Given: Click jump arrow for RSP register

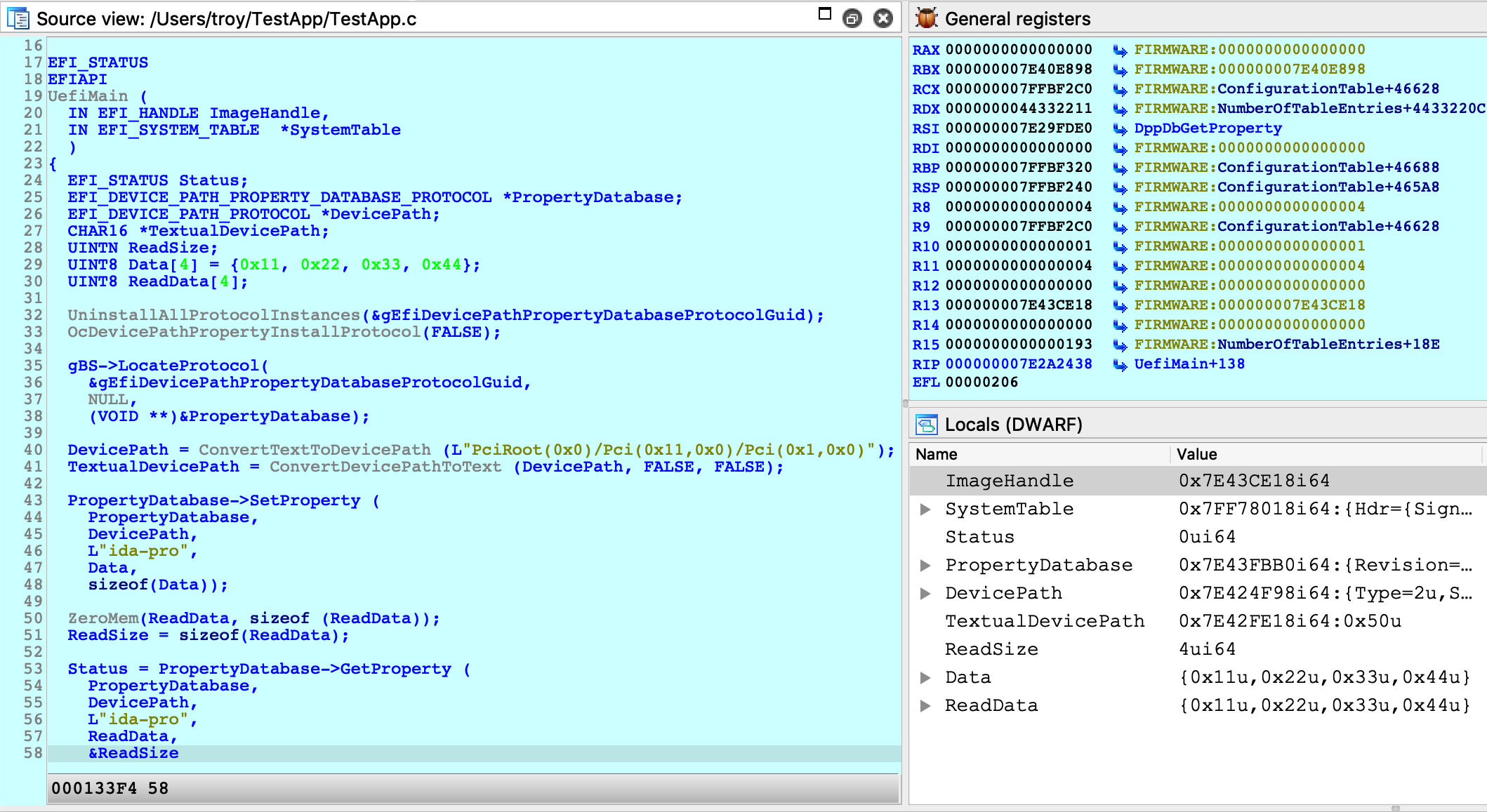Looking at the screenshot, I should point(1120,187).
